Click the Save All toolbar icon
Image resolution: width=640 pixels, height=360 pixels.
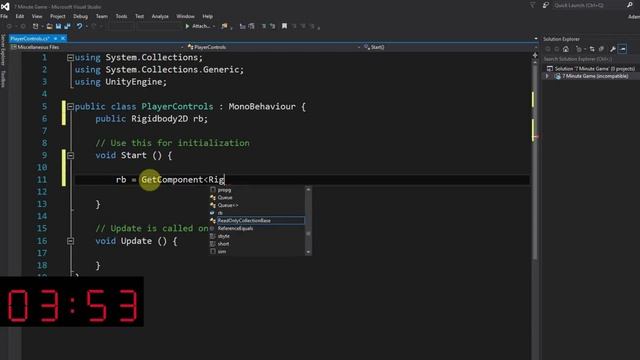click(67, 26)
